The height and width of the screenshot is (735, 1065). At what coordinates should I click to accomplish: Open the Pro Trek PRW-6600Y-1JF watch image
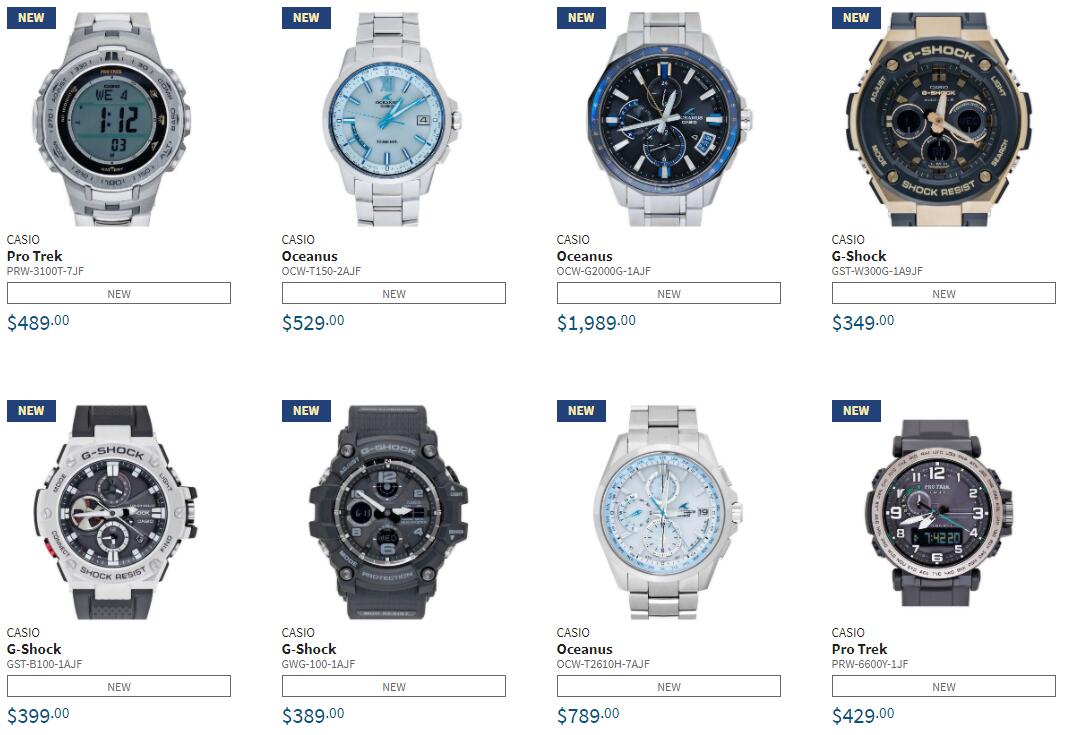pos(941,512)
